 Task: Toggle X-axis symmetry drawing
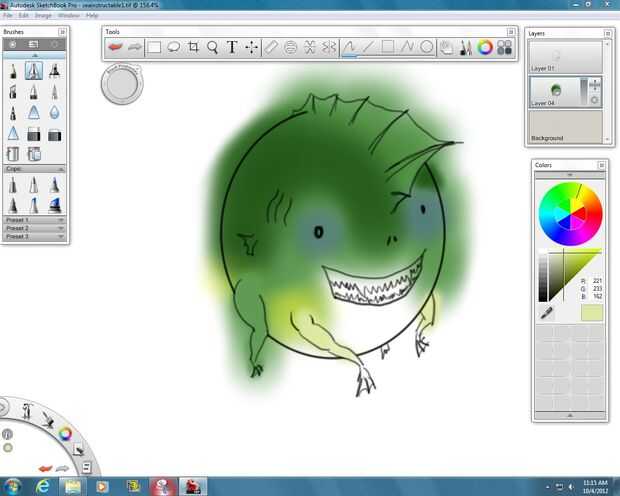(310, 47)
